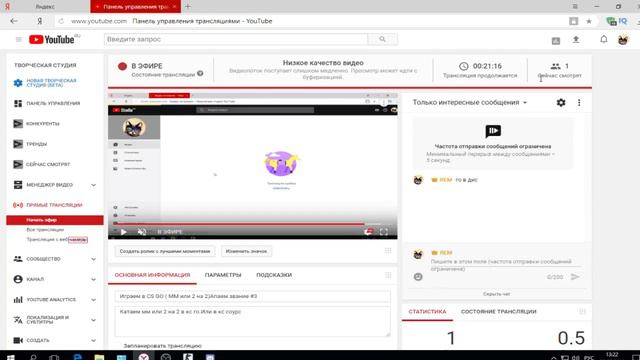Unmute the stream preview audio
Screen dimensions: 640x360
coord(142,232)
